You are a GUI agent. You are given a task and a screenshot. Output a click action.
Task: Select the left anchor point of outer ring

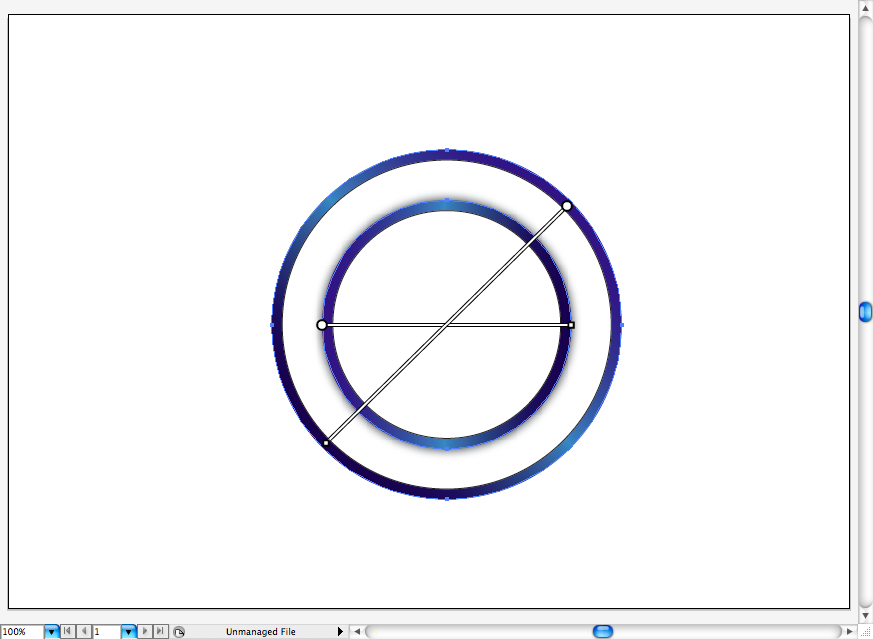click(x=272, y=325)
